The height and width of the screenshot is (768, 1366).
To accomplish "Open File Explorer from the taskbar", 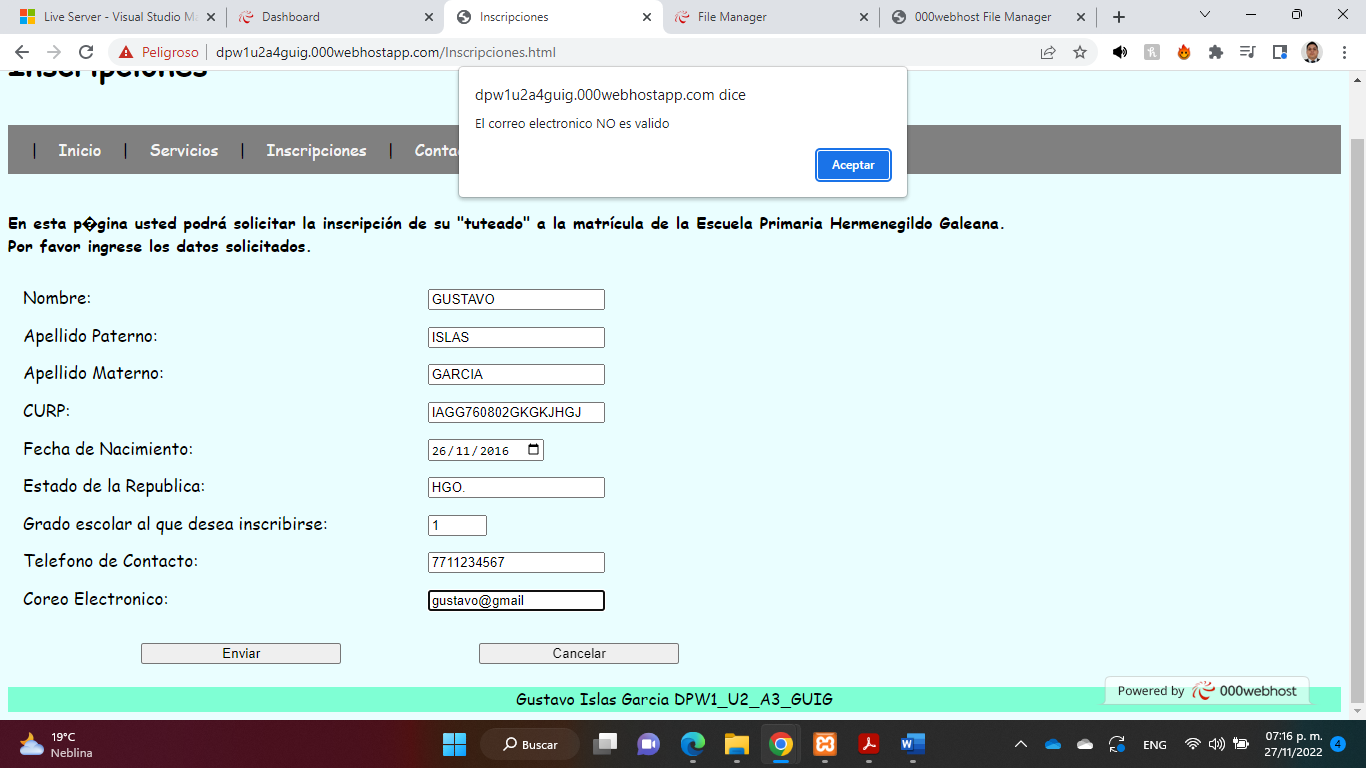I will pyautogui.click(x=737, y=744).
